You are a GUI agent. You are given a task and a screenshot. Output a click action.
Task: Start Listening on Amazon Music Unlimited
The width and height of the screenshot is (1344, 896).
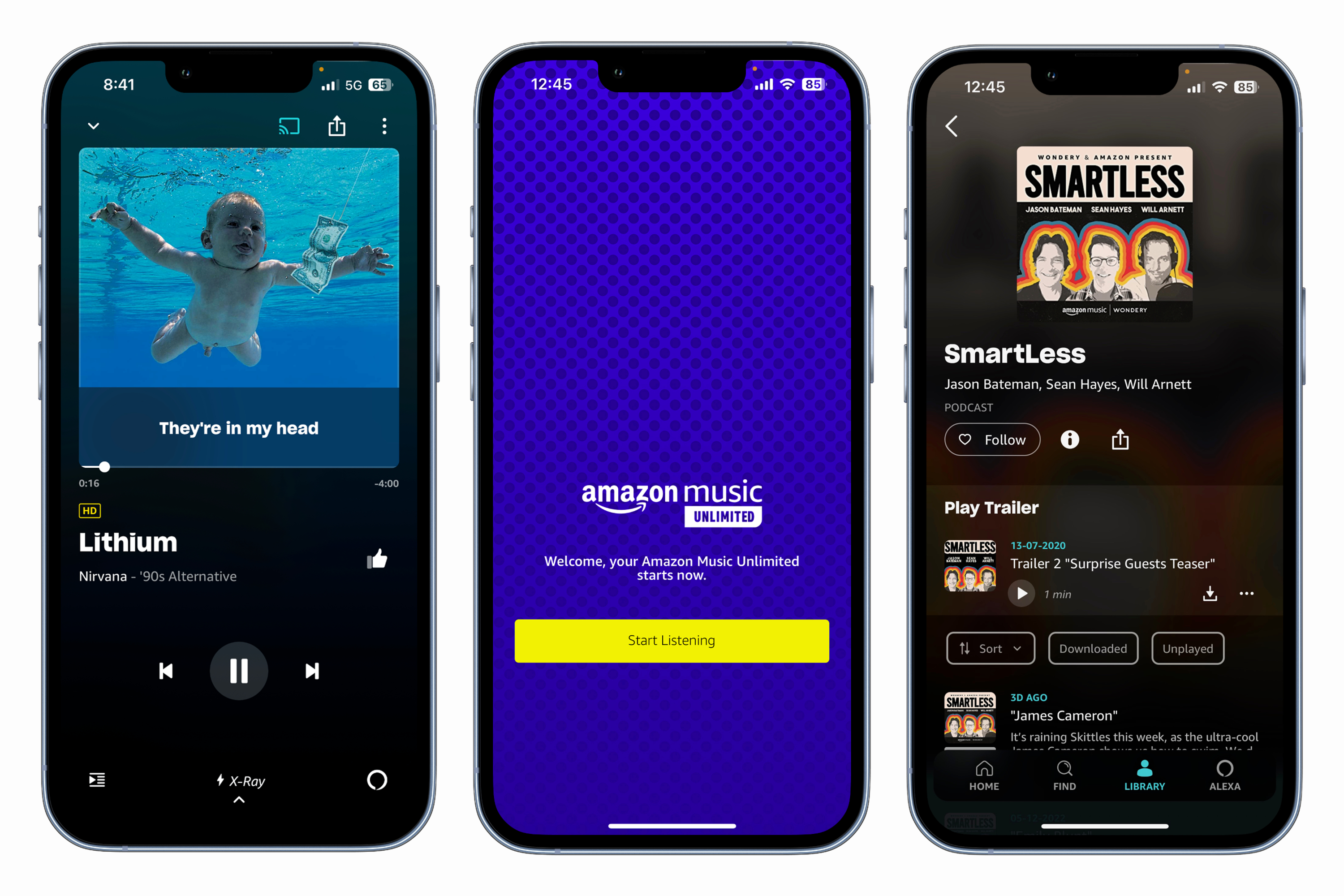[671, 640]
